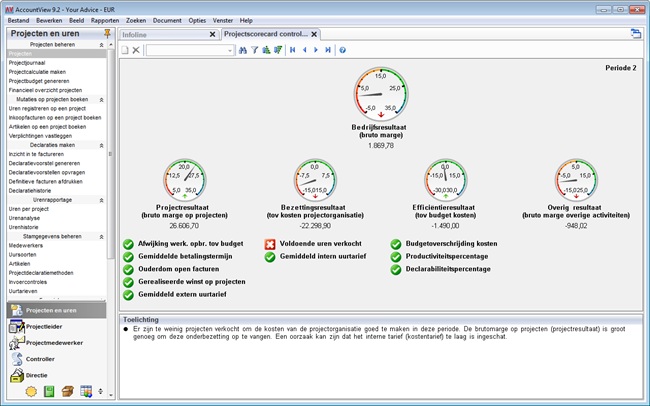Open Declaratievoorstel genereren link
Viewport: 650px width, 406px height.
pos(44,163)
